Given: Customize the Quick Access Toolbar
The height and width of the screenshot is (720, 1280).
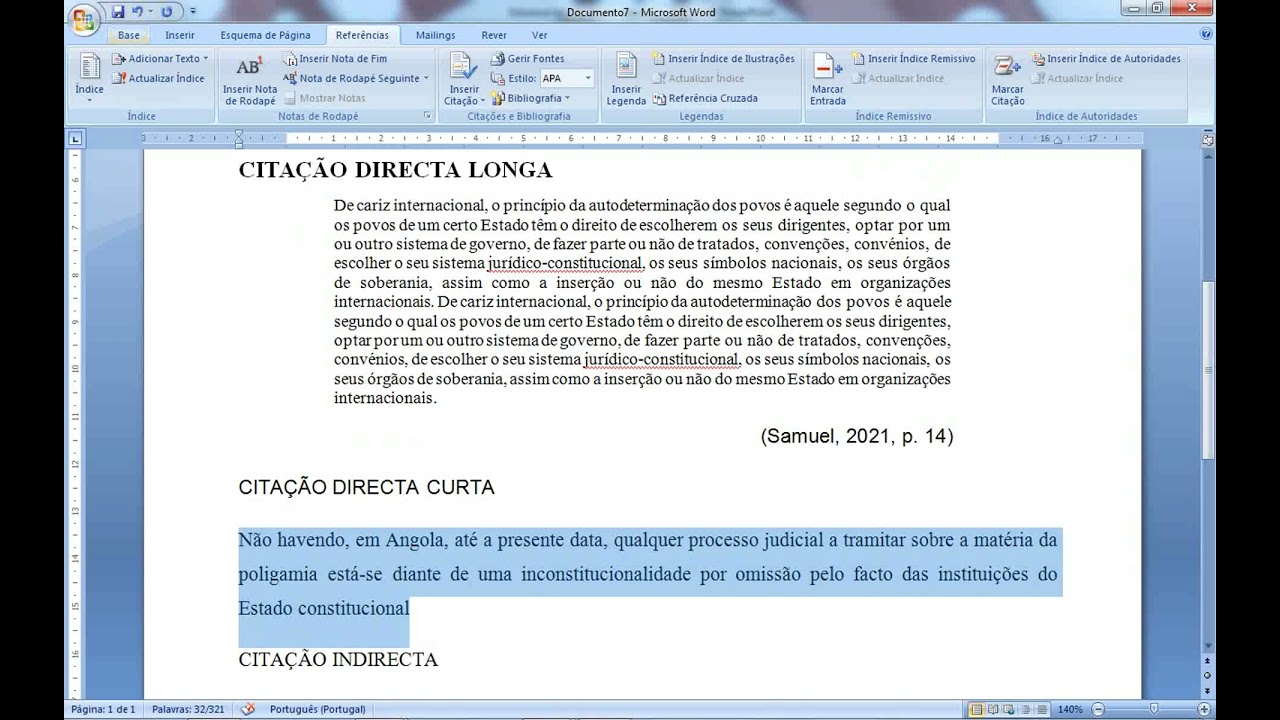Looking at the screenshot, I should coord(193,12).
